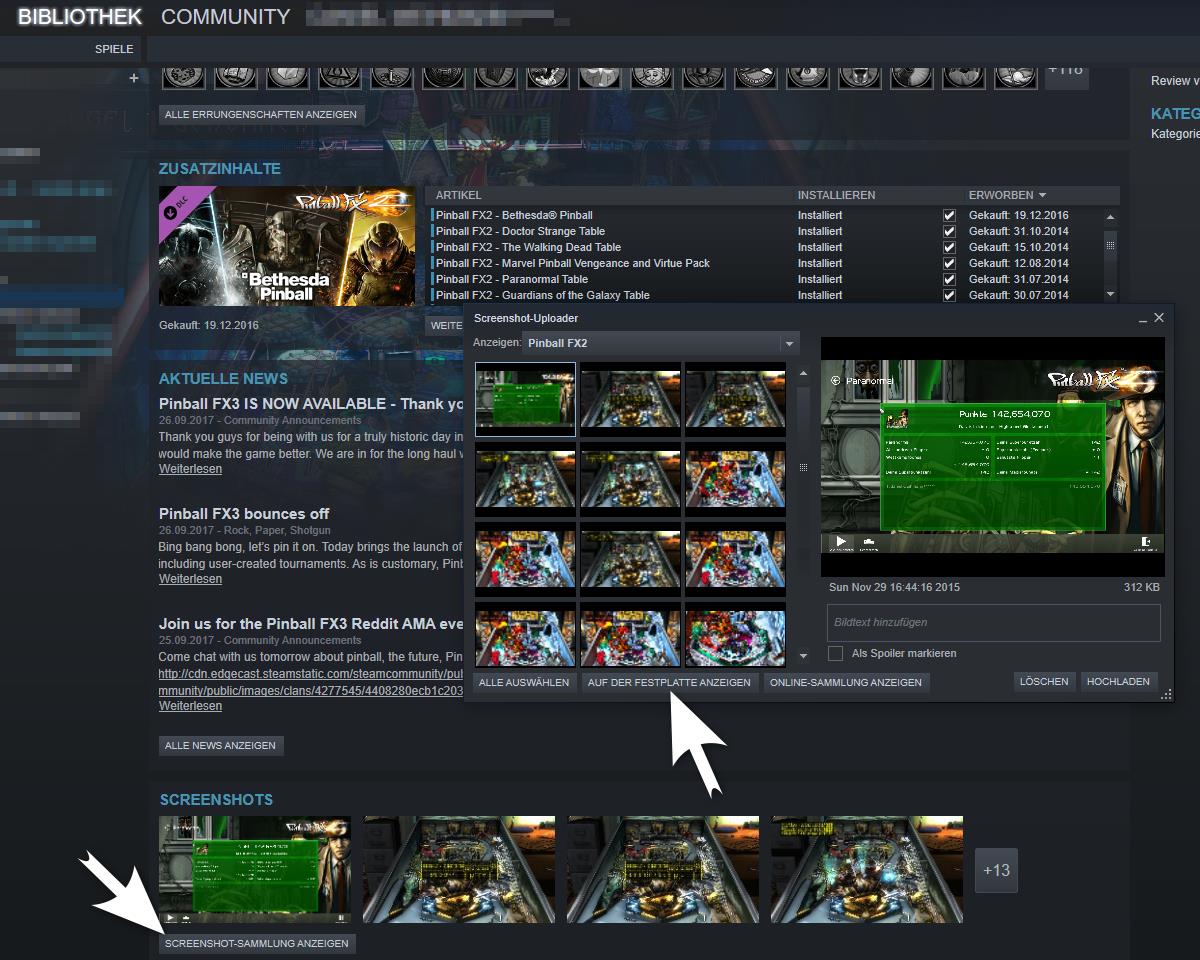Click the AKTUELLE NEWS section heading
Screen dimensions: 1200x960
tap(223, 379)
